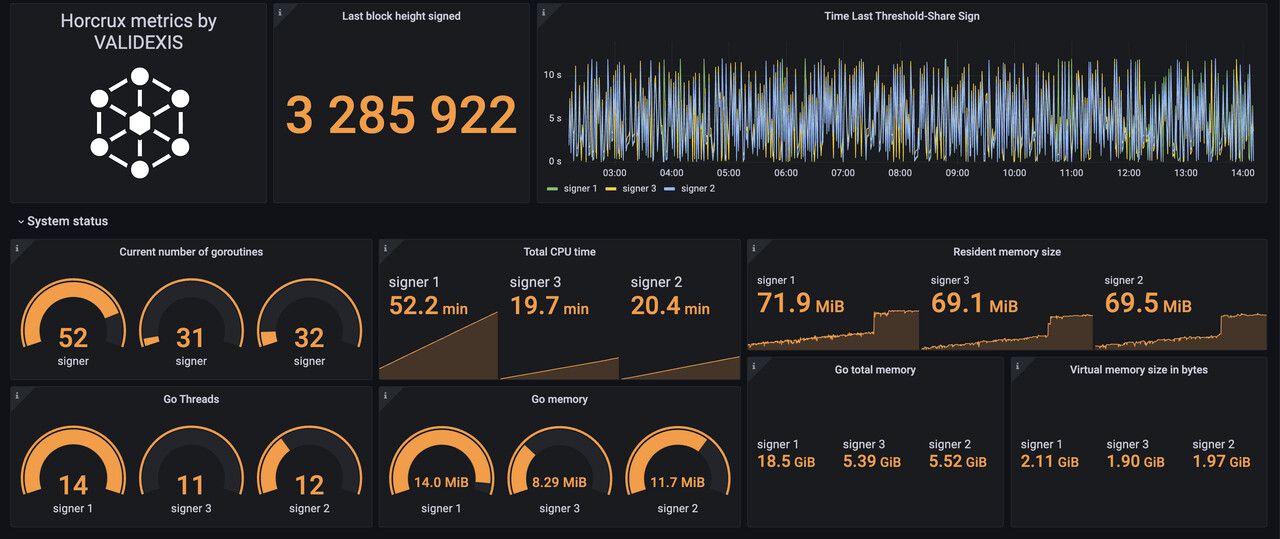1280x539 pixels.
Task: Click info icon on Go Threads panel
Action: coord(17,394)
